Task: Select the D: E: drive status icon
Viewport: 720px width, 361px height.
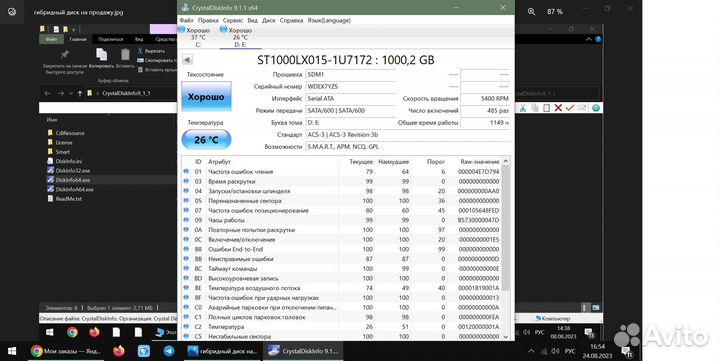Action: pyautogui.click(x=224, y=30)
